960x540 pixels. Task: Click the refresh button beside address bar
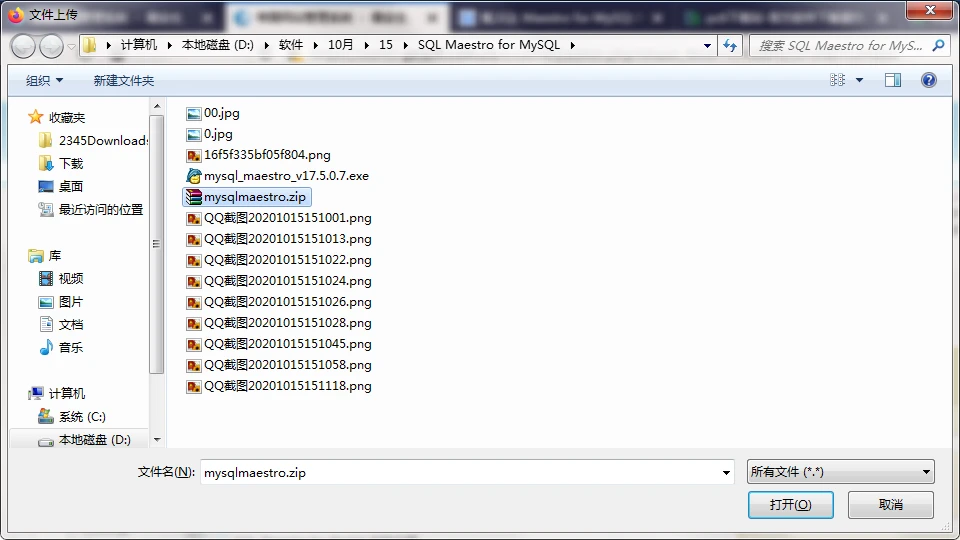click(x=730, y=45)
